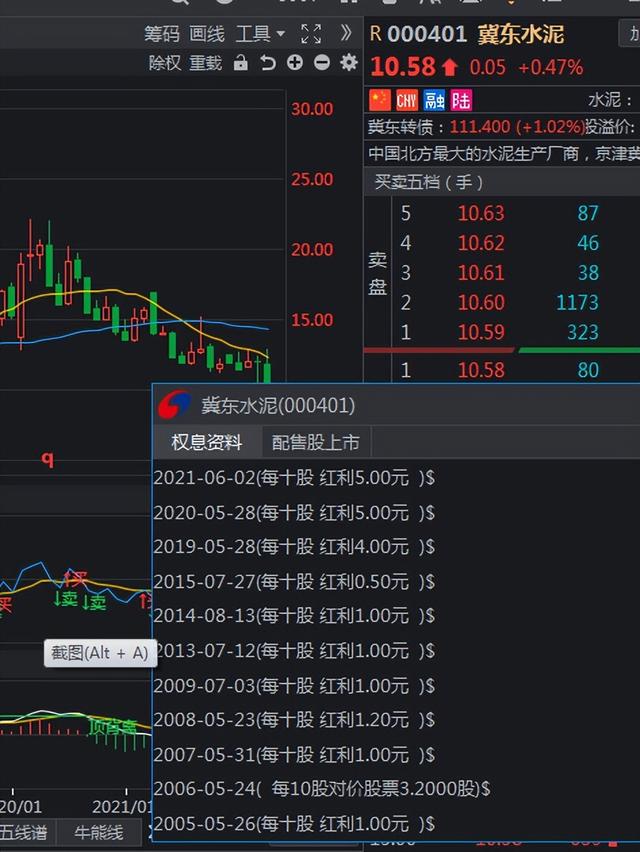Click the China flag market icon
This screenshot has height=852, width=640.
point(380,100)
